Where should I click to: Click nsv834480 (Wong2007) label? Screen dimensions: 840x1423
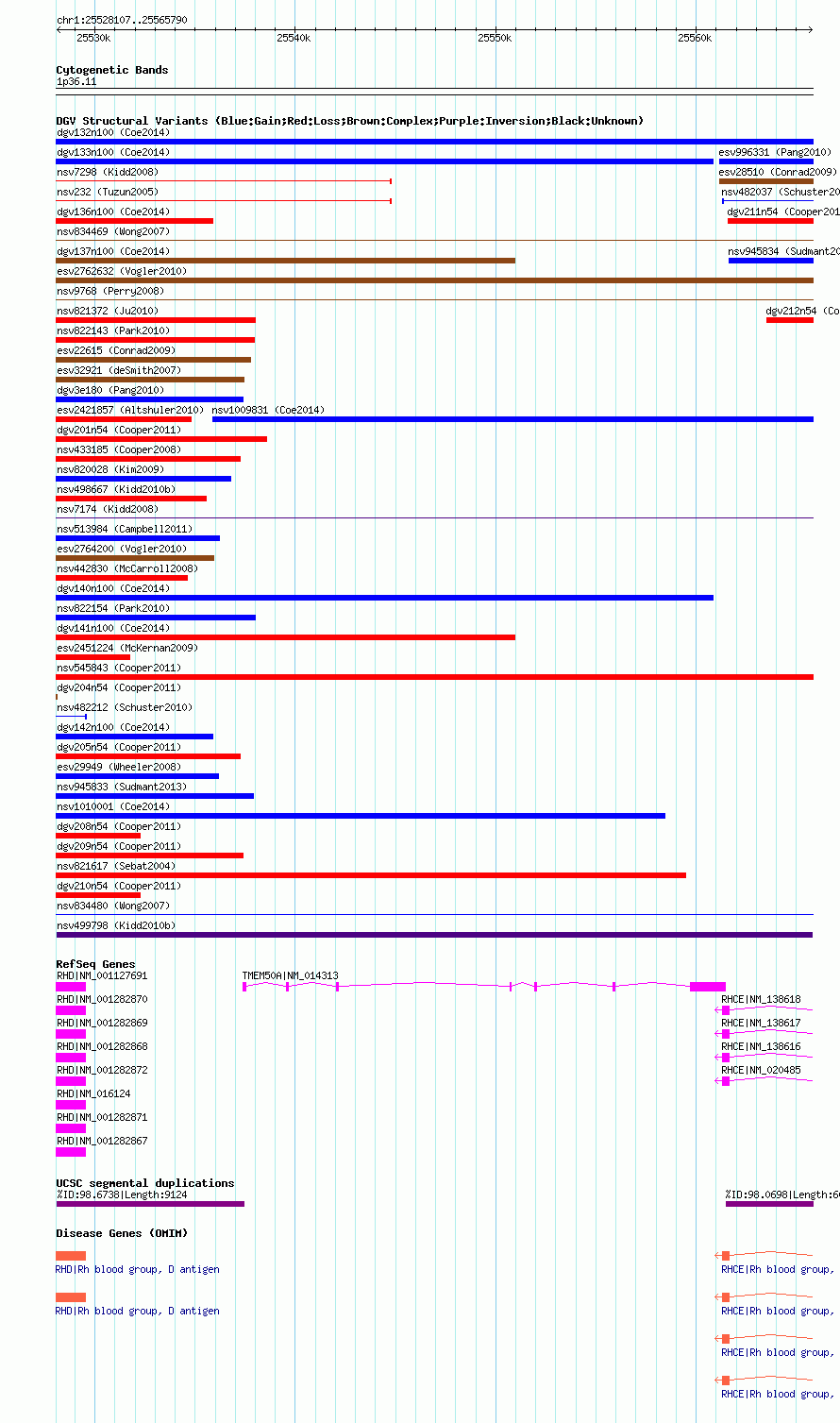[x=113, y=906]
